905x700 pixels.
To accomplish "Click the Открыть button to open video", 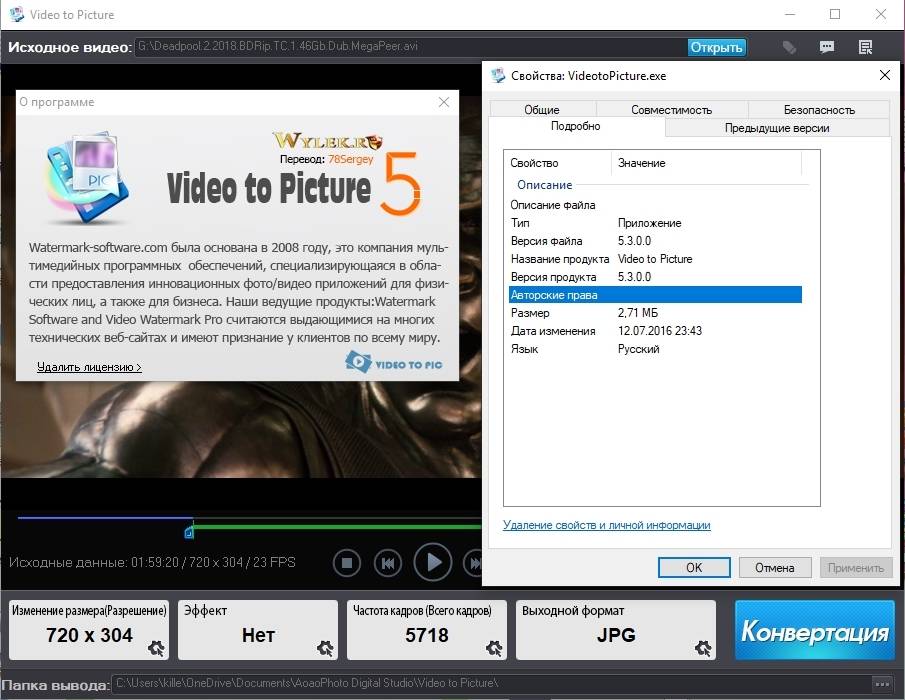I will [716, 47].
